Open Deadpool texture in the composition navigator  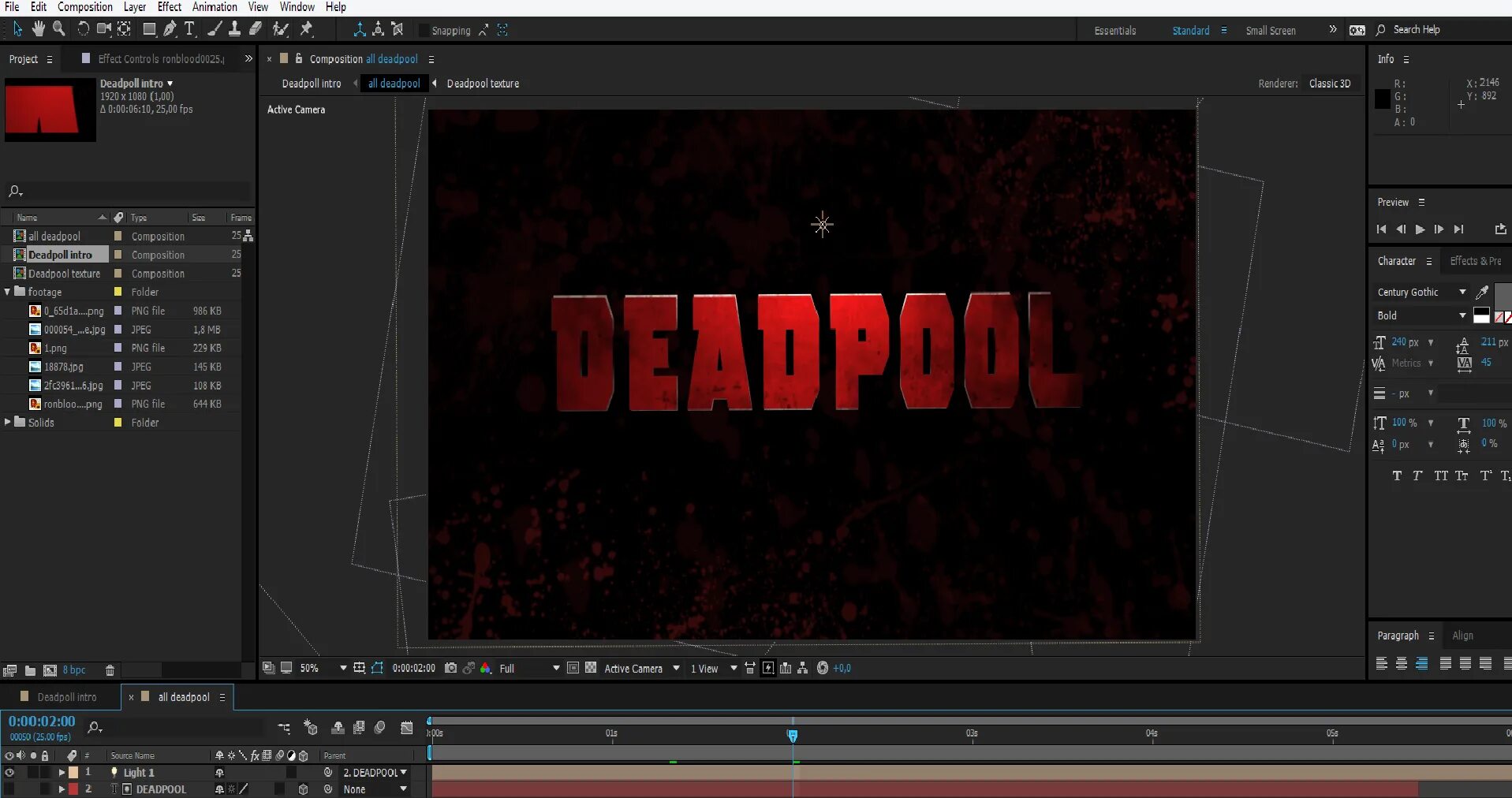[483, 84]
